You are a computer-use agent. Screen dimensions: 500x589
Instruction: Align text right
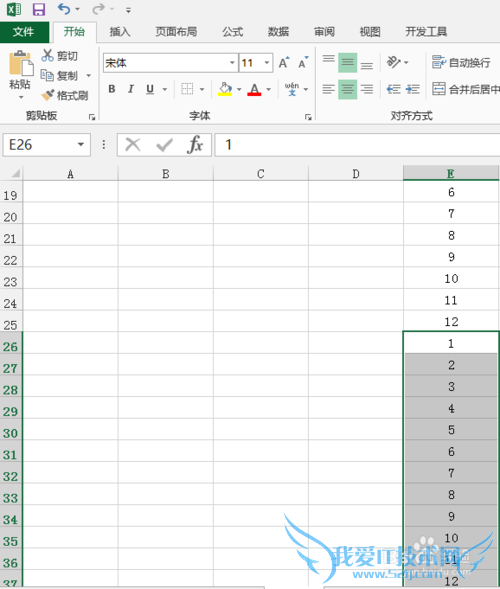tap(367, 89)
